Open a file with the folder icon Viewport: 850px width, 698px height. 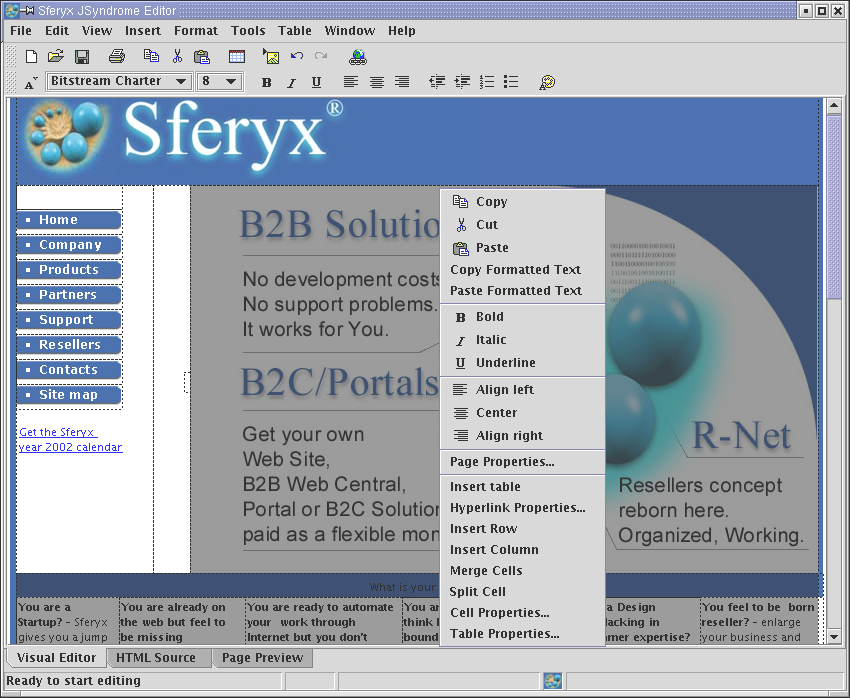point(56,57)
